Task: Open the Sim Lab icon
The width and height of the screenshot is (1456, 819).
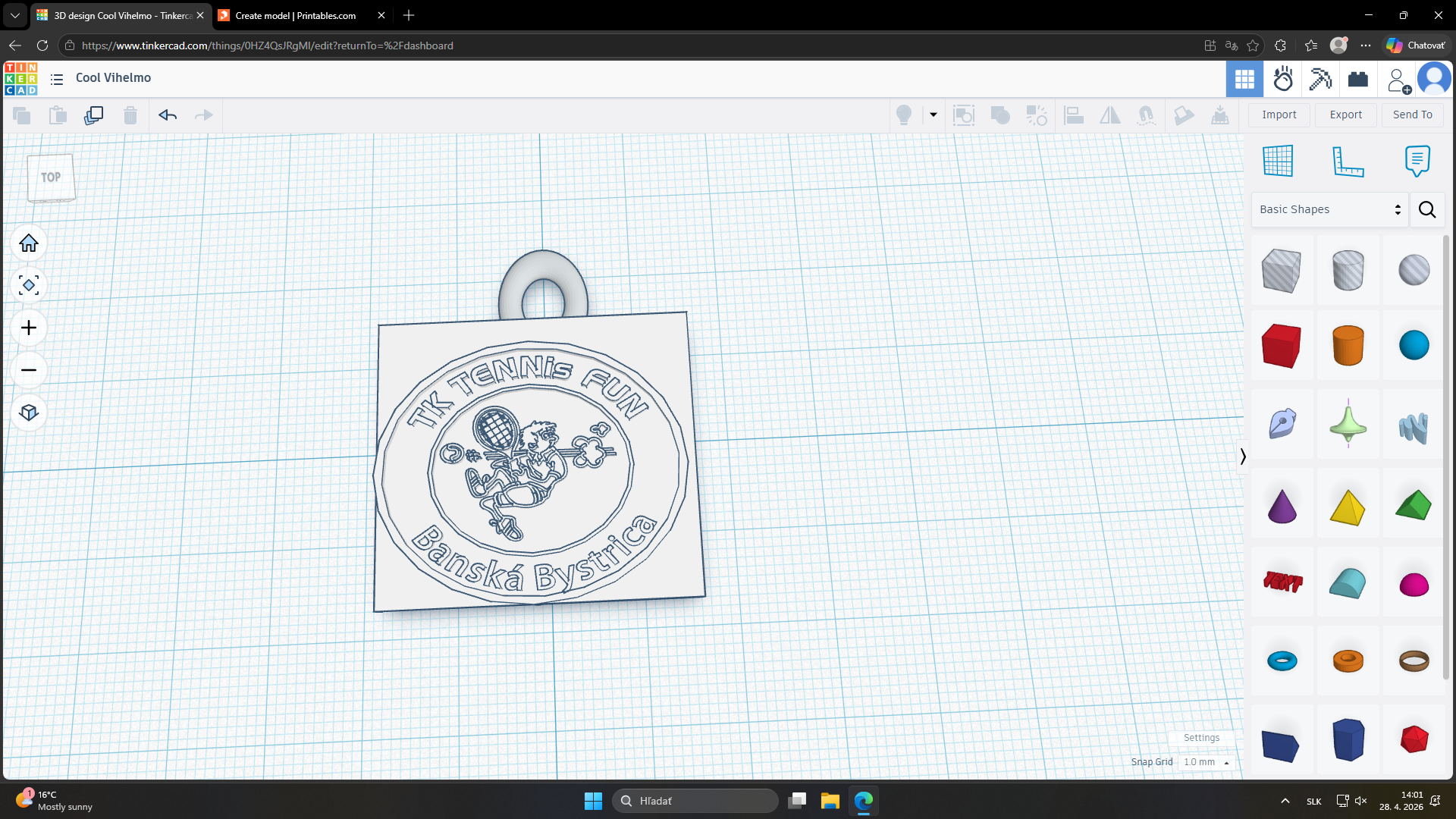Action: [x=1283, y=79]
